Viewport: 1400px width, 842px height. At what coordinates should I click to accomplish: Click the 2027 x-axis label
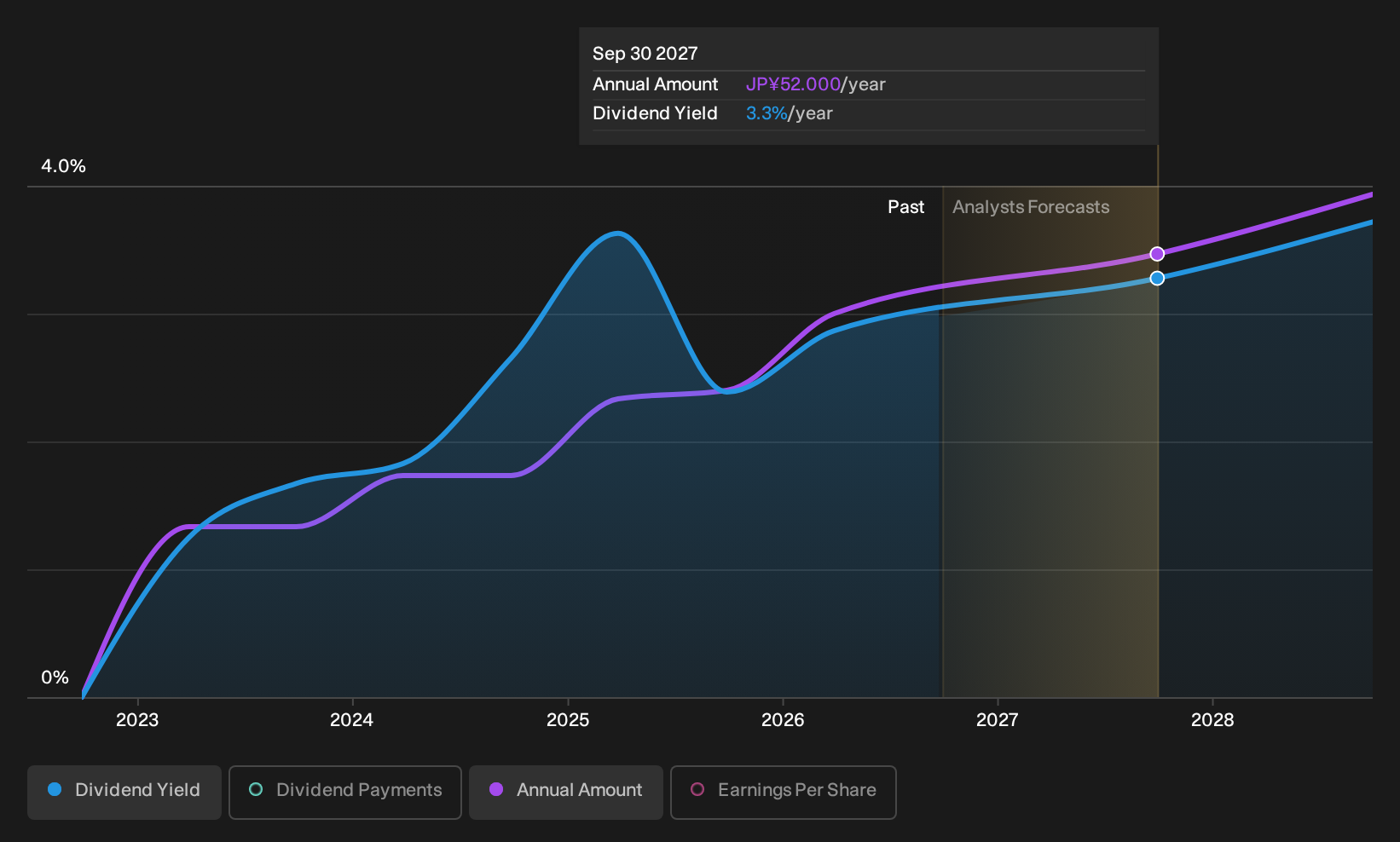point(997,720)
